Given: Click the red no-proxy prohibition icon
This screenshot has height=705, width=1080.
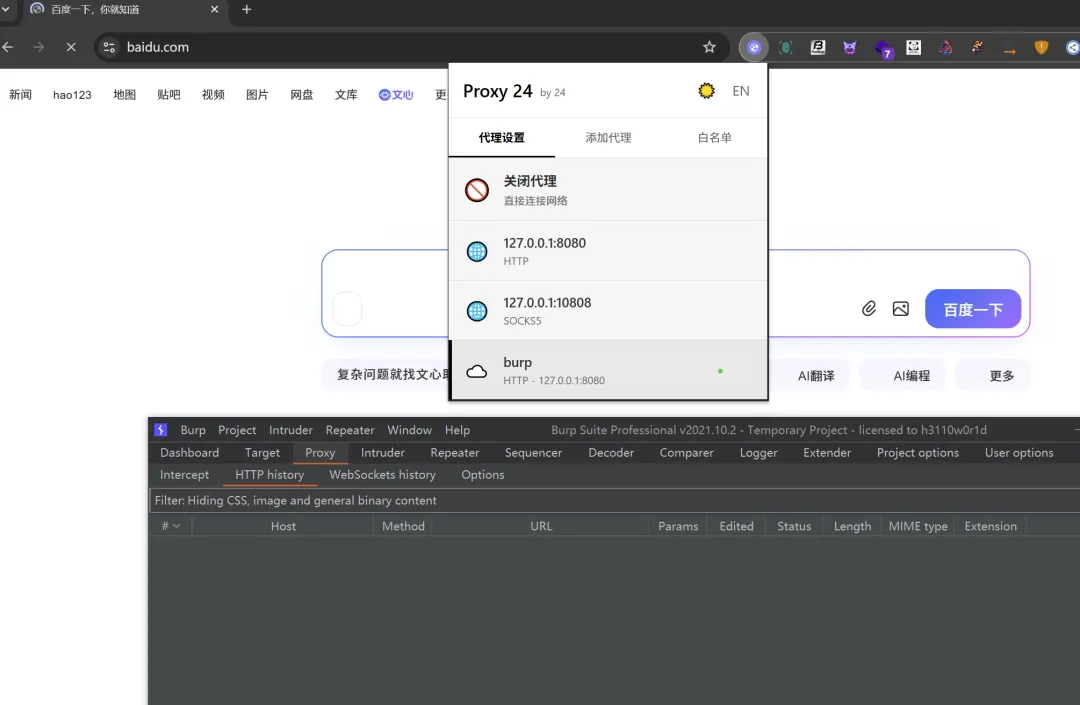Looking at the screenshot, I should coord(477,190).
